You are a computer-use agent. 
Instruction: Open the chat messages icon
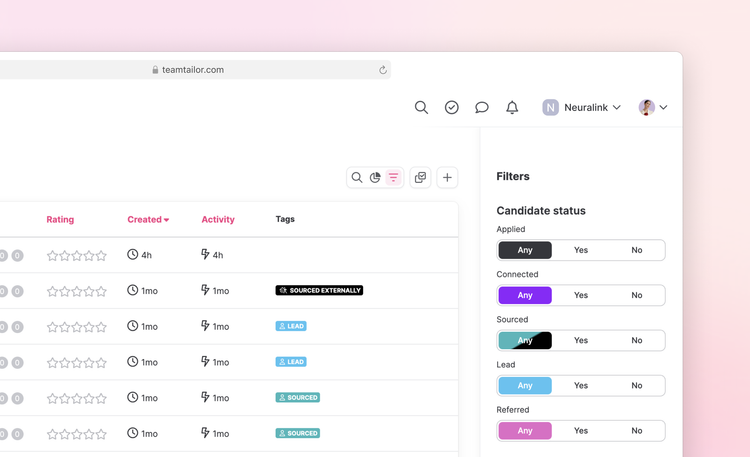(482, 108)
